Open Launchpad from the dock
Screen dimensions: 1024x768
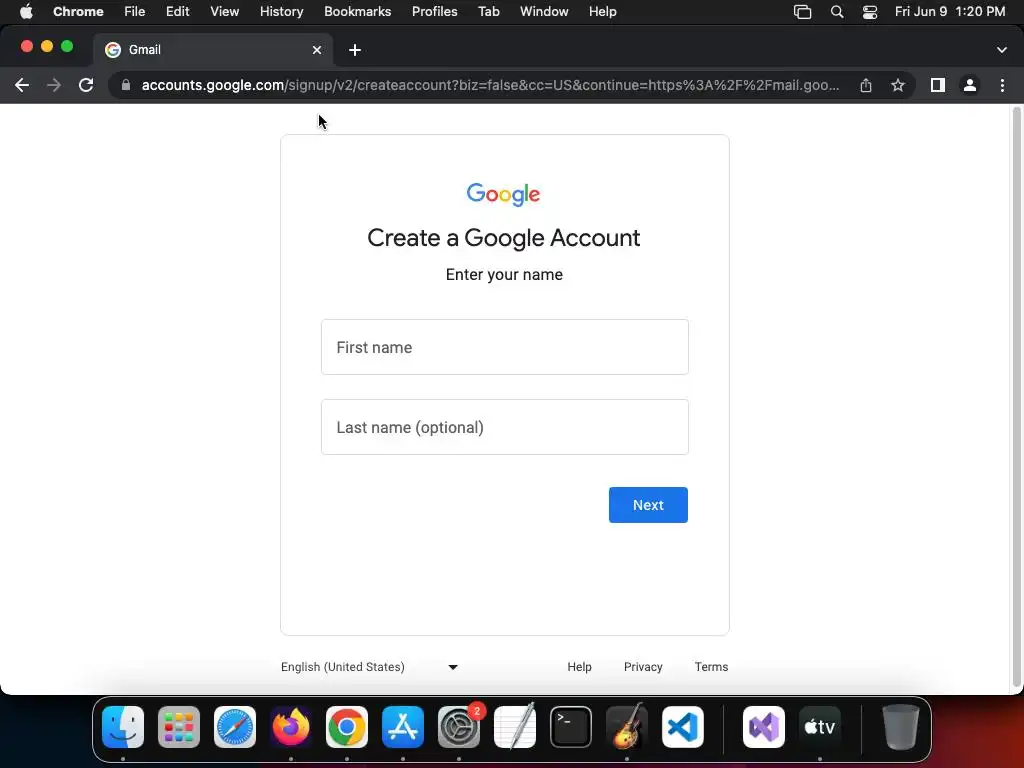point(179,727)
